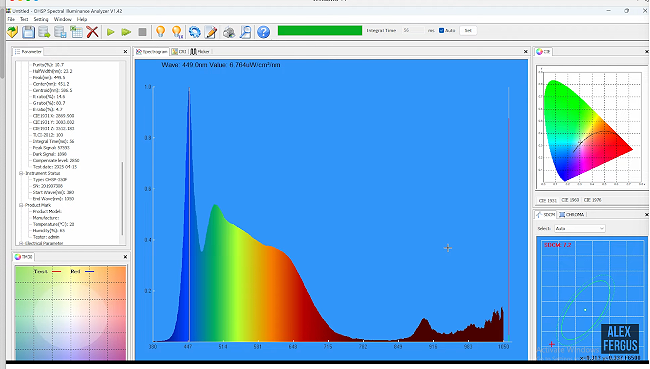Screen dimensions: 650x369
Task: Click the Integral Time input field
Action: point(413,30)
